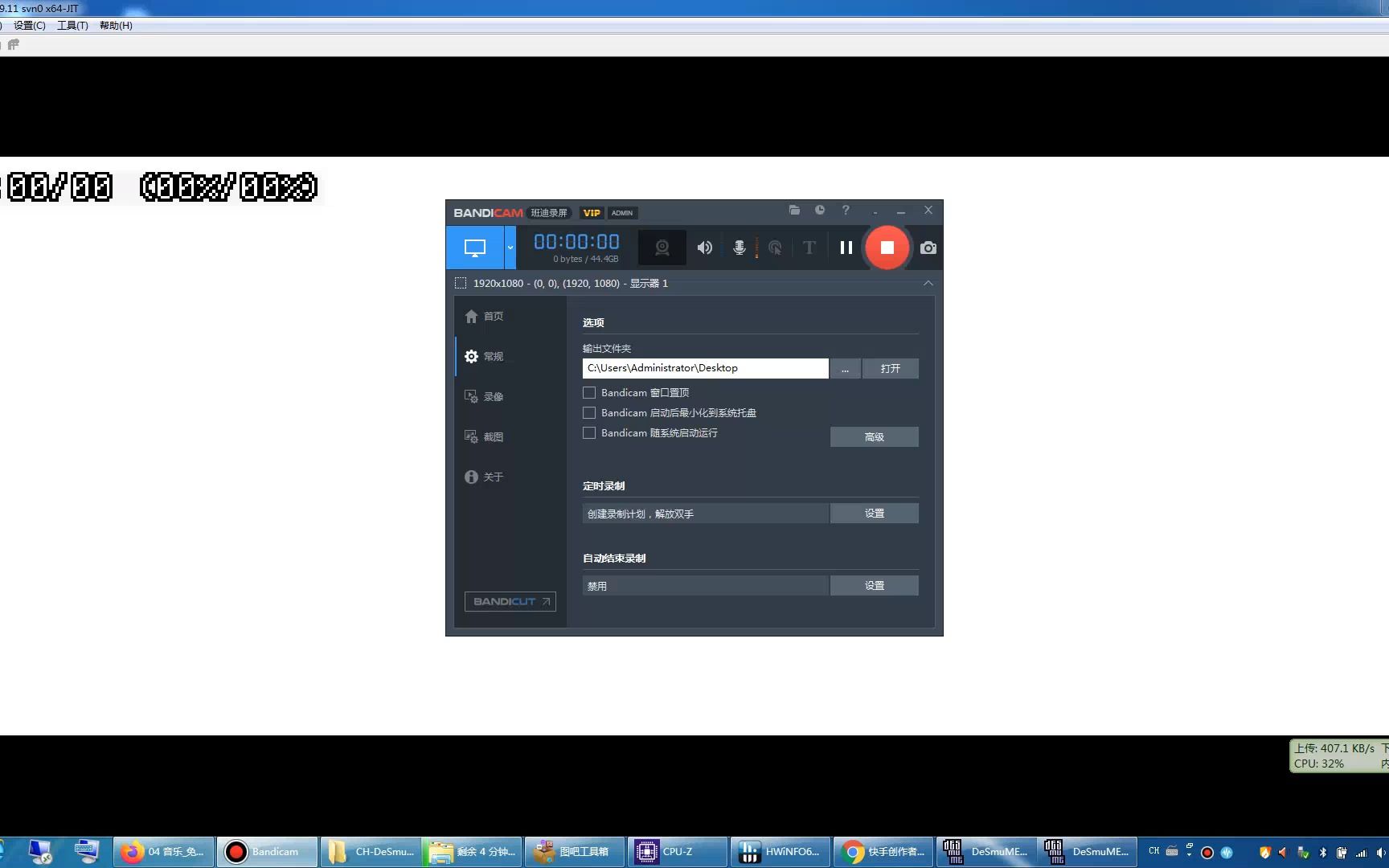Click the 创建录制计划 text field
Viewport: 1389px width, 868px height.
(705, 514)
